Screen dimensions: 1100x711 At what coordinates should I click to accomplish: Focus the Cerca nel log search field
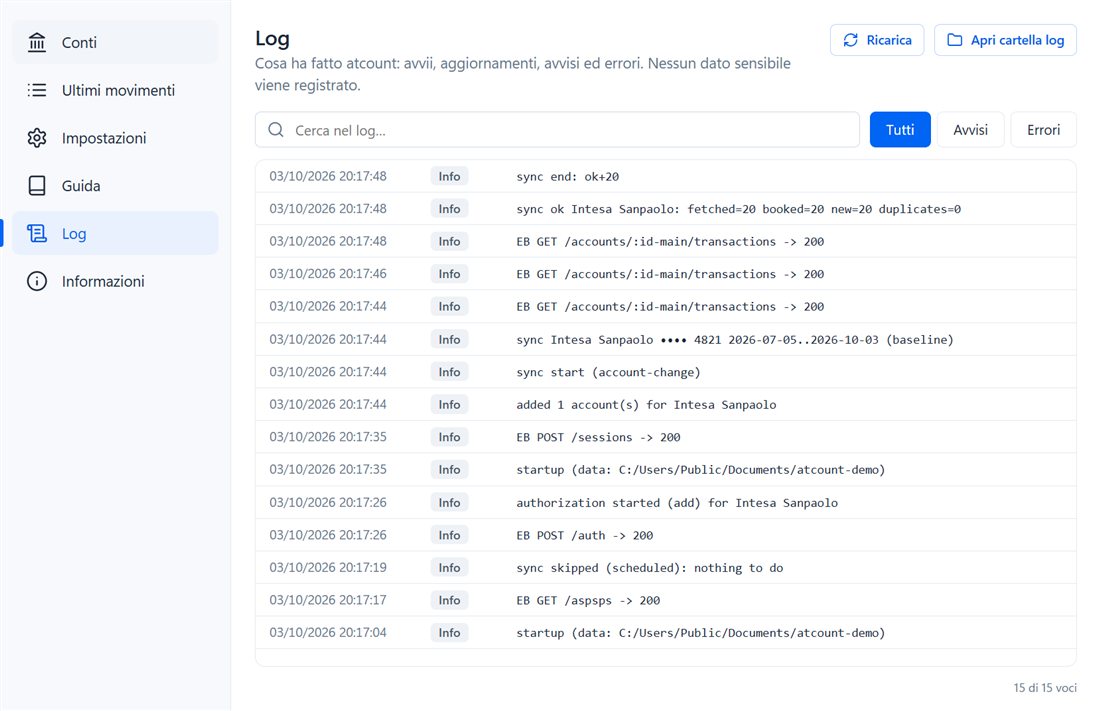[557, 130]
